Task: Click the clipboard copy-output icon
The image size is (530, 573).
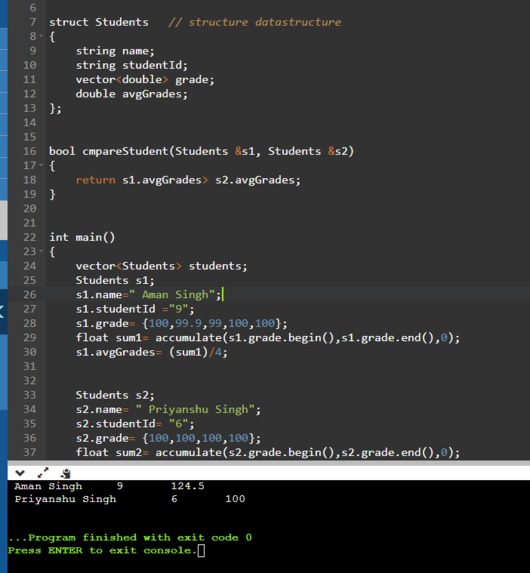Action: [x=66, y=474]
